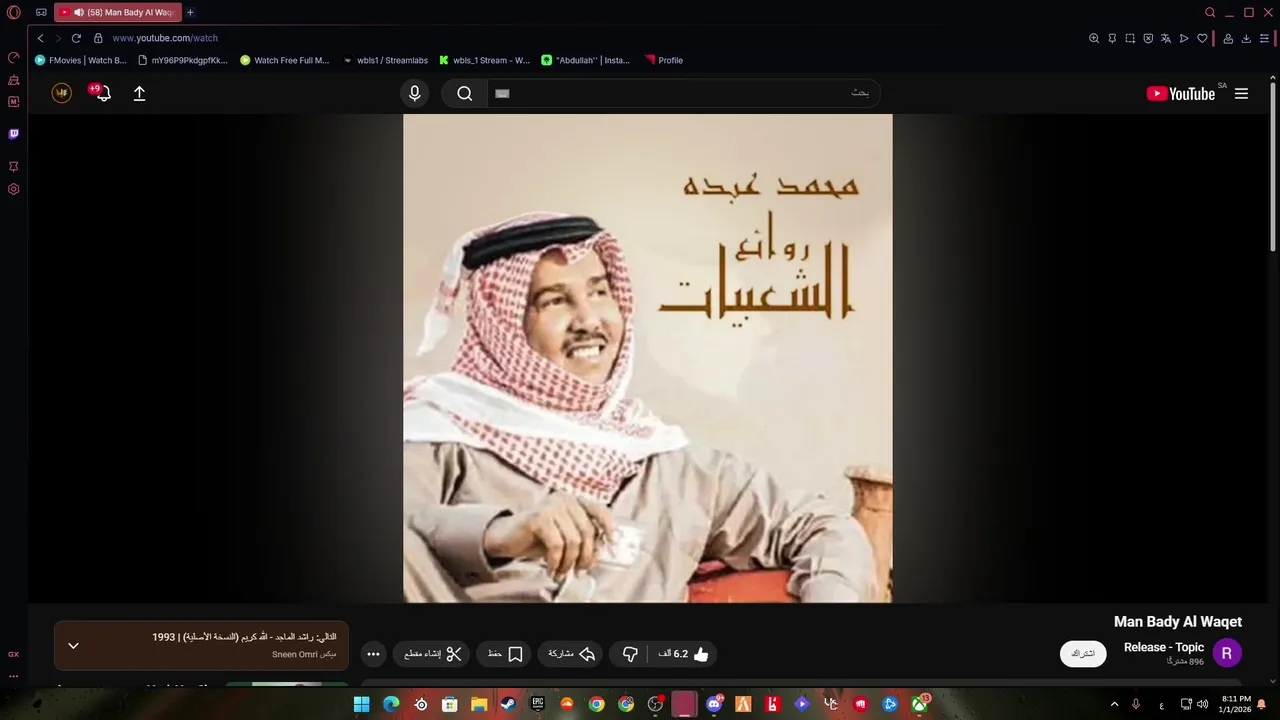Click the YouTube search magnifier button

click(x=465, y=93)
